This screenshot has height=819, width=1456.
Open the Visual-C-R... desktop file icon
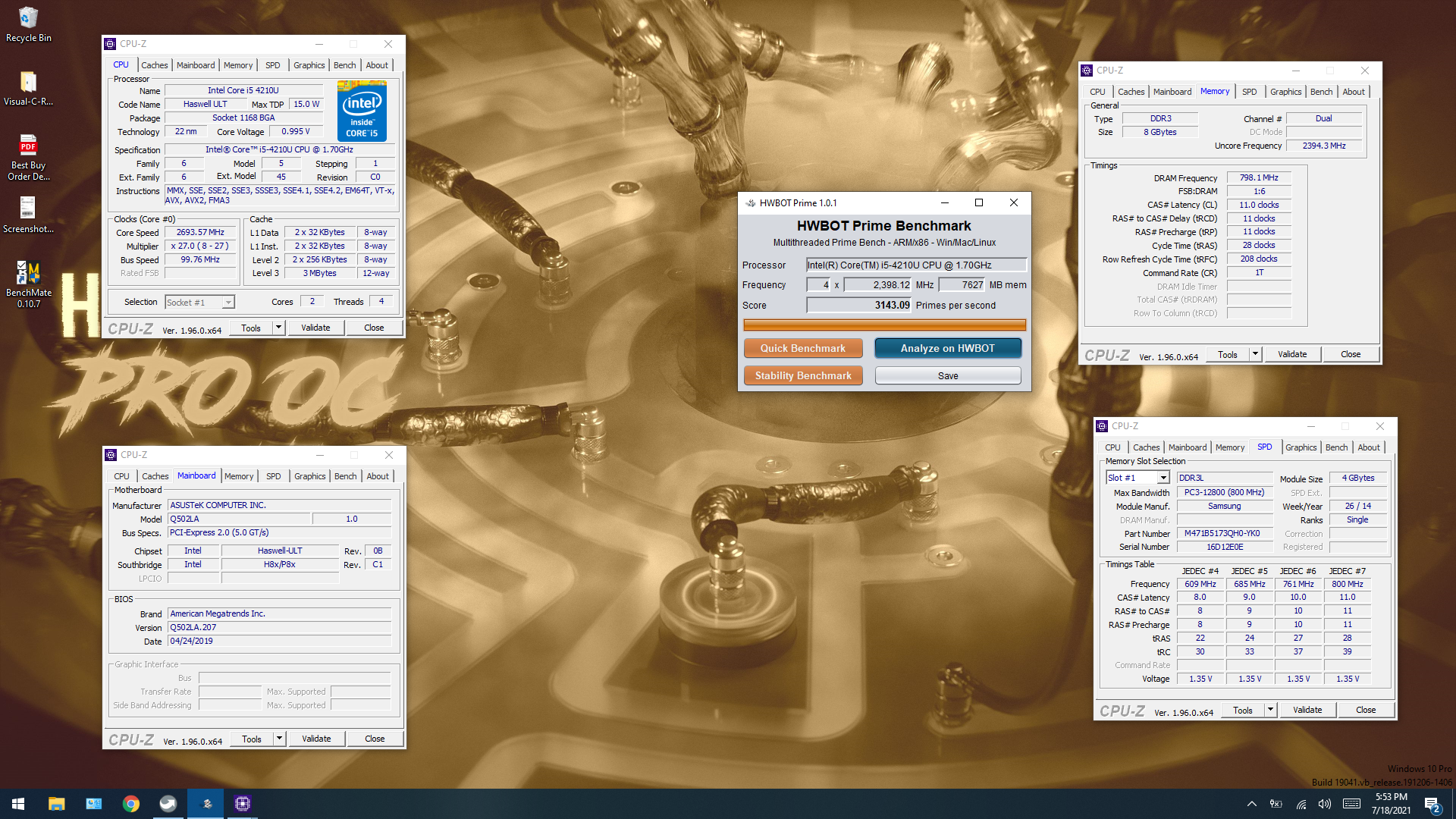point(28,88)
